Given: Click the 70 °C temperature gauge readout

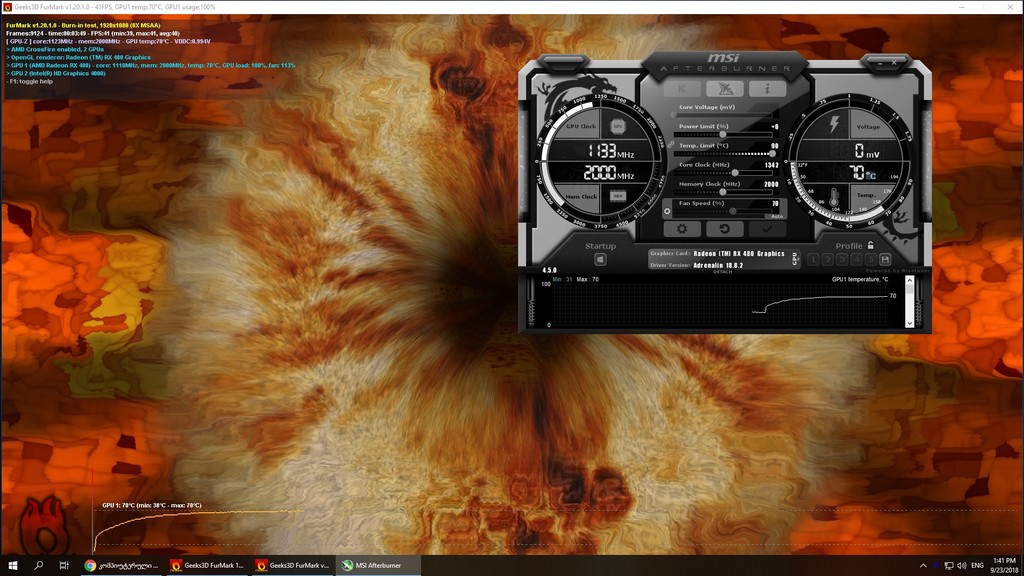Looking at the screenshot, I should [x=862, y=173].
